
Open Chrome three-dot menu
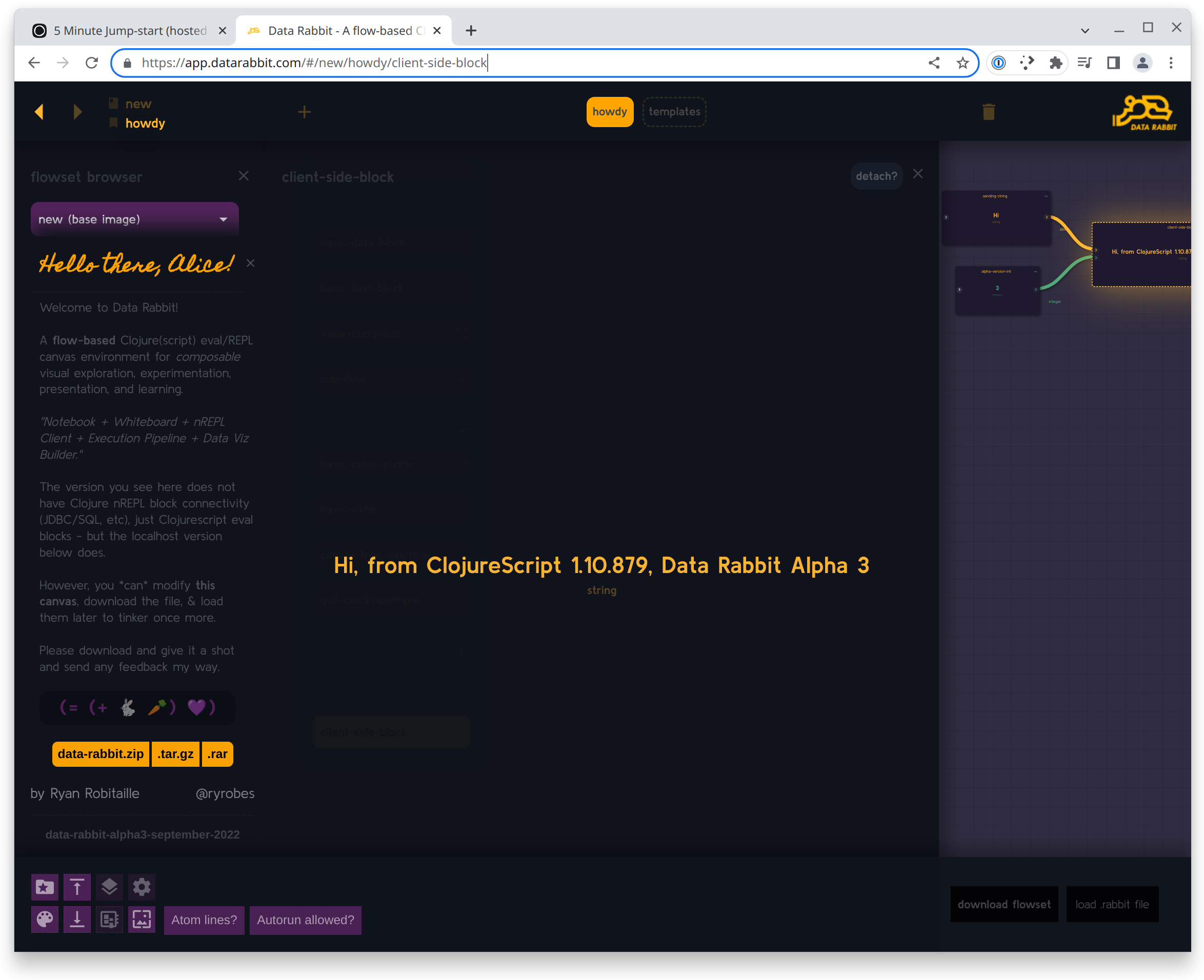[x=1171, y=63]
